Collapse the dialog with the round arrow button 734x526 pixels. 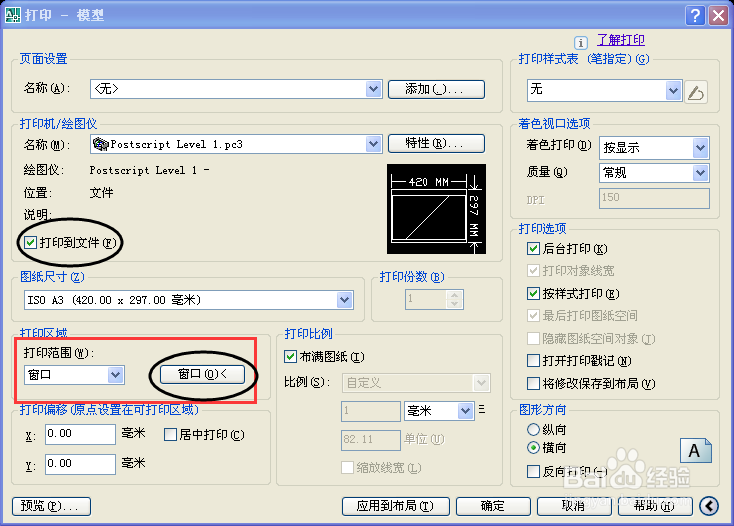click(709, 506)
